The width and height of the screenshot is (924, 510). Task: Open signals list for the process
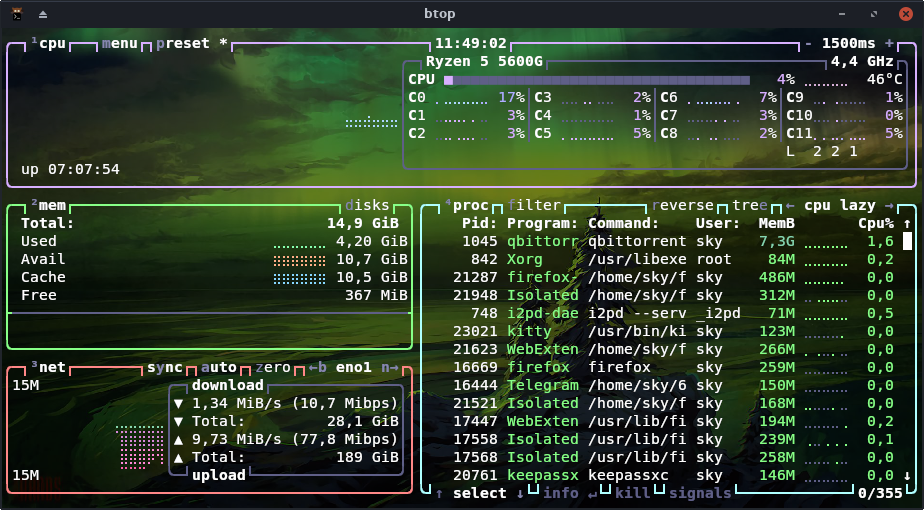(x=700, y=493)
